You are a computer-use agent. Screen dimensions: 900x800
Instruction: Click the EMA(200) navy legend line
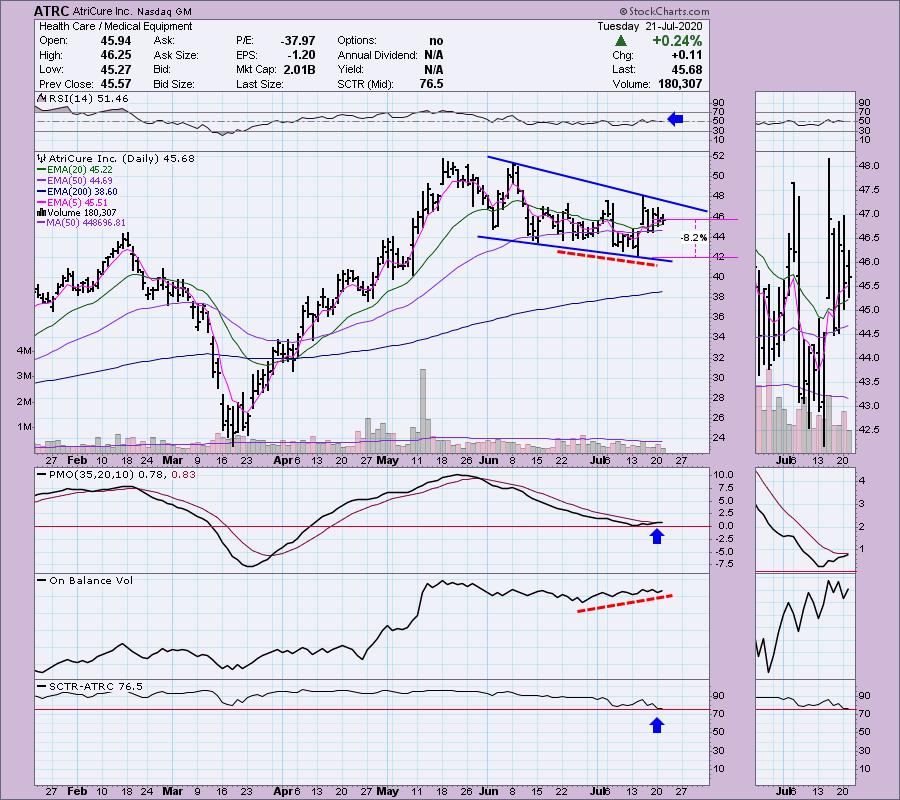click(x=41, y=192)
